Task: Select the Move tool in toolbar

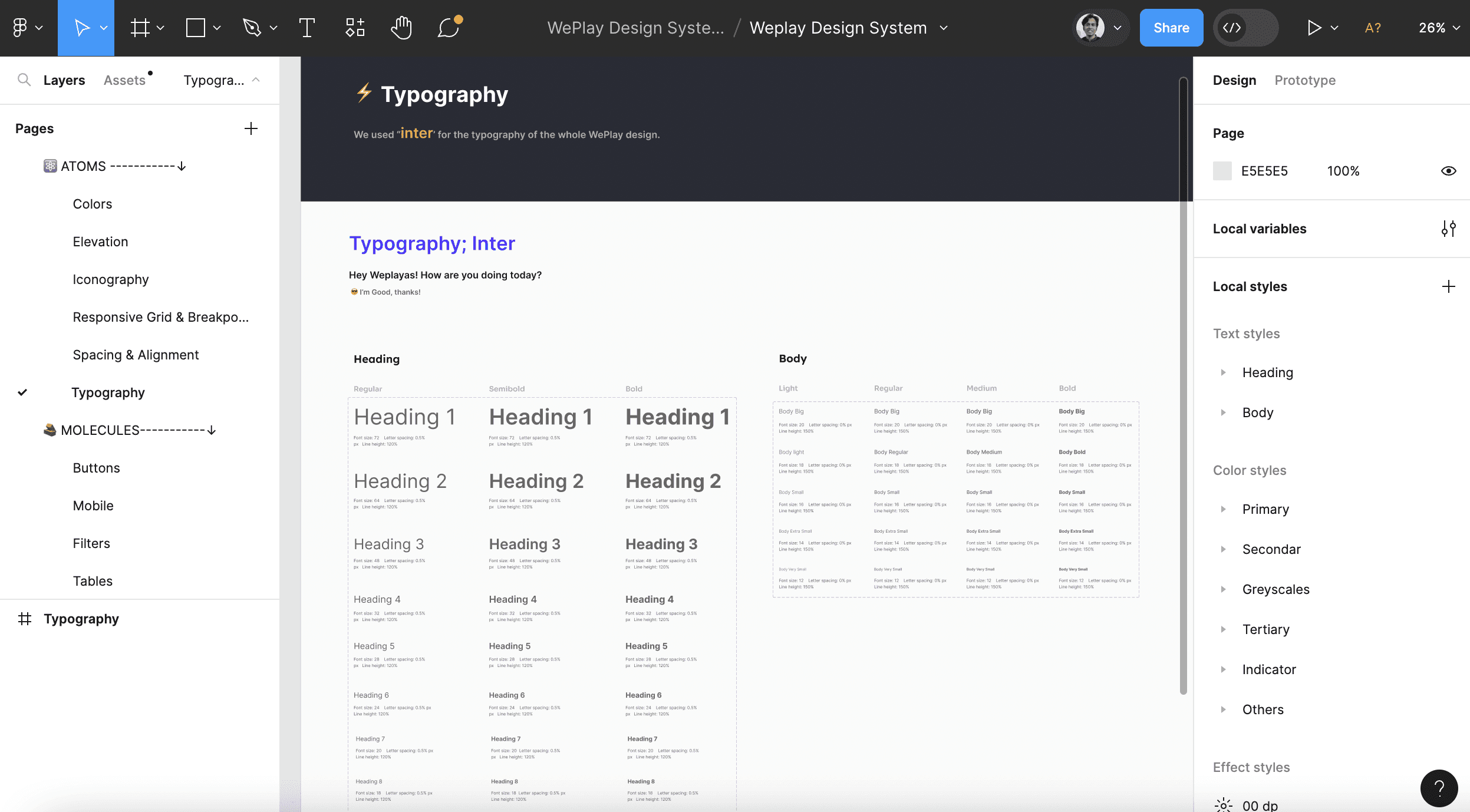Action: pyautogui.click(x=82, y=28)
